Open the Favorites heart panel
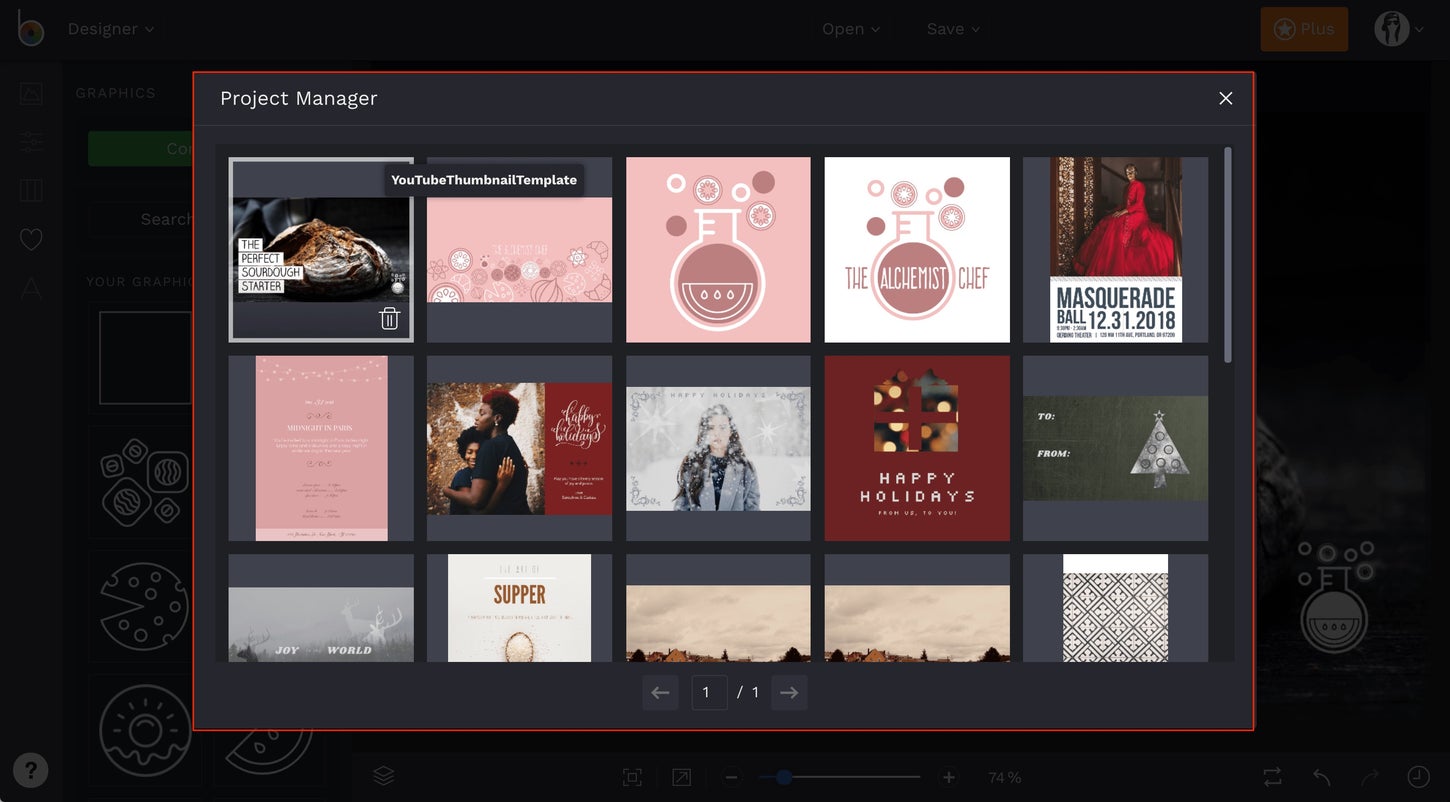 [30, 239]
